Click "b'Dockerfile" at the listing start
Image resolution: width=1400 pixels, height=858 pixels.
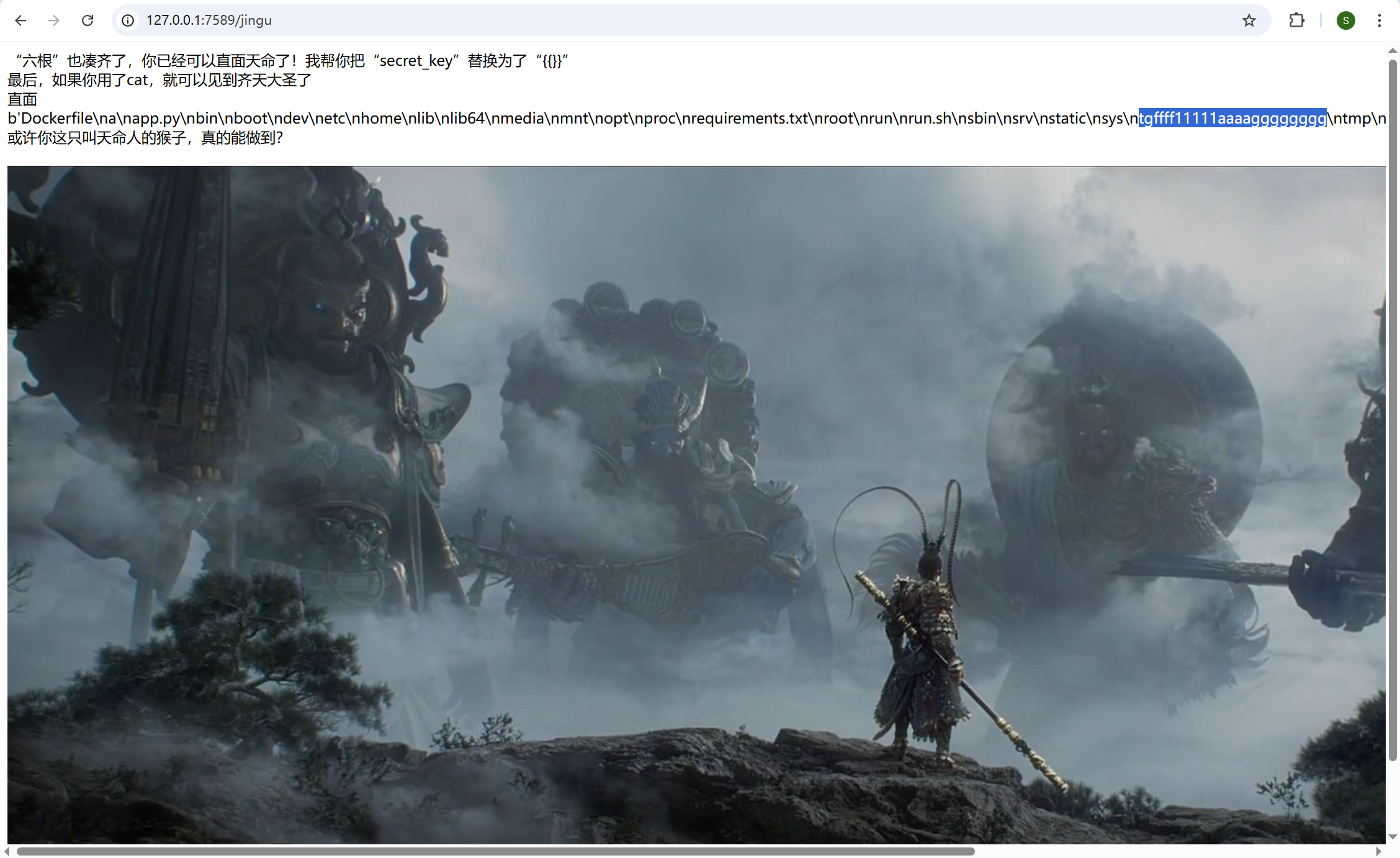(x=50, y=118)
